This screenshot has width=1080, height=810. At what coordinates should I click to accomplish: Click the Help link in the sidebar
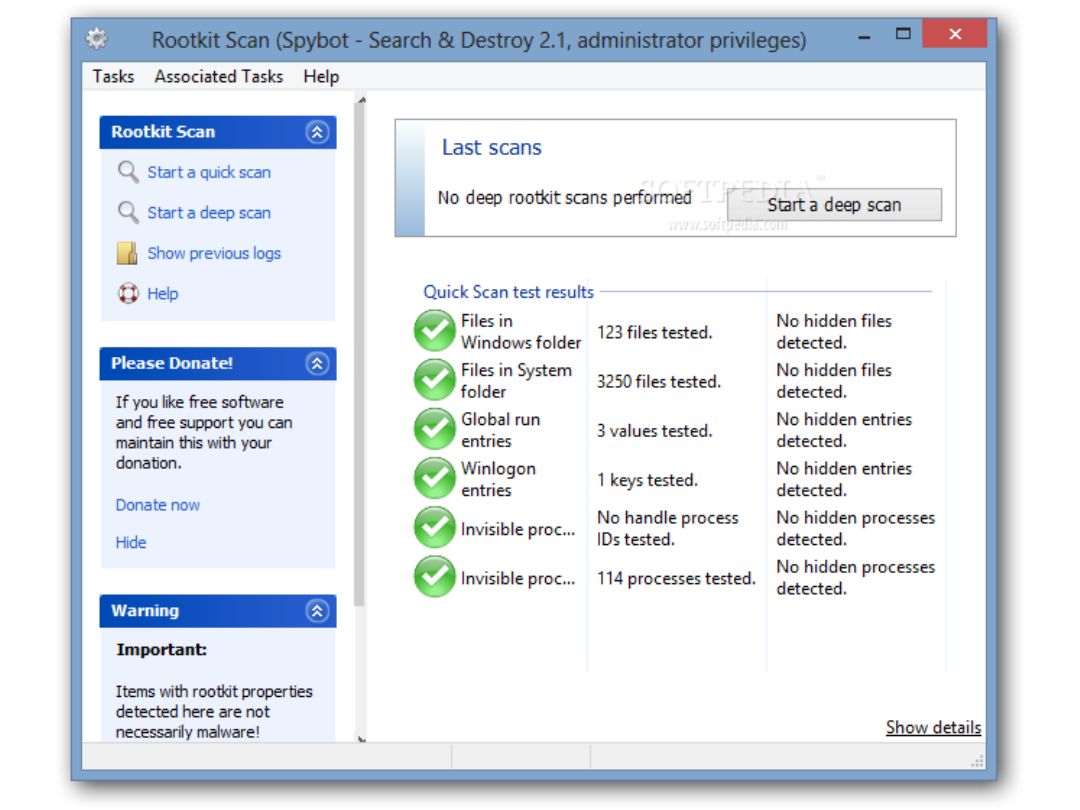tap(163, 294)
